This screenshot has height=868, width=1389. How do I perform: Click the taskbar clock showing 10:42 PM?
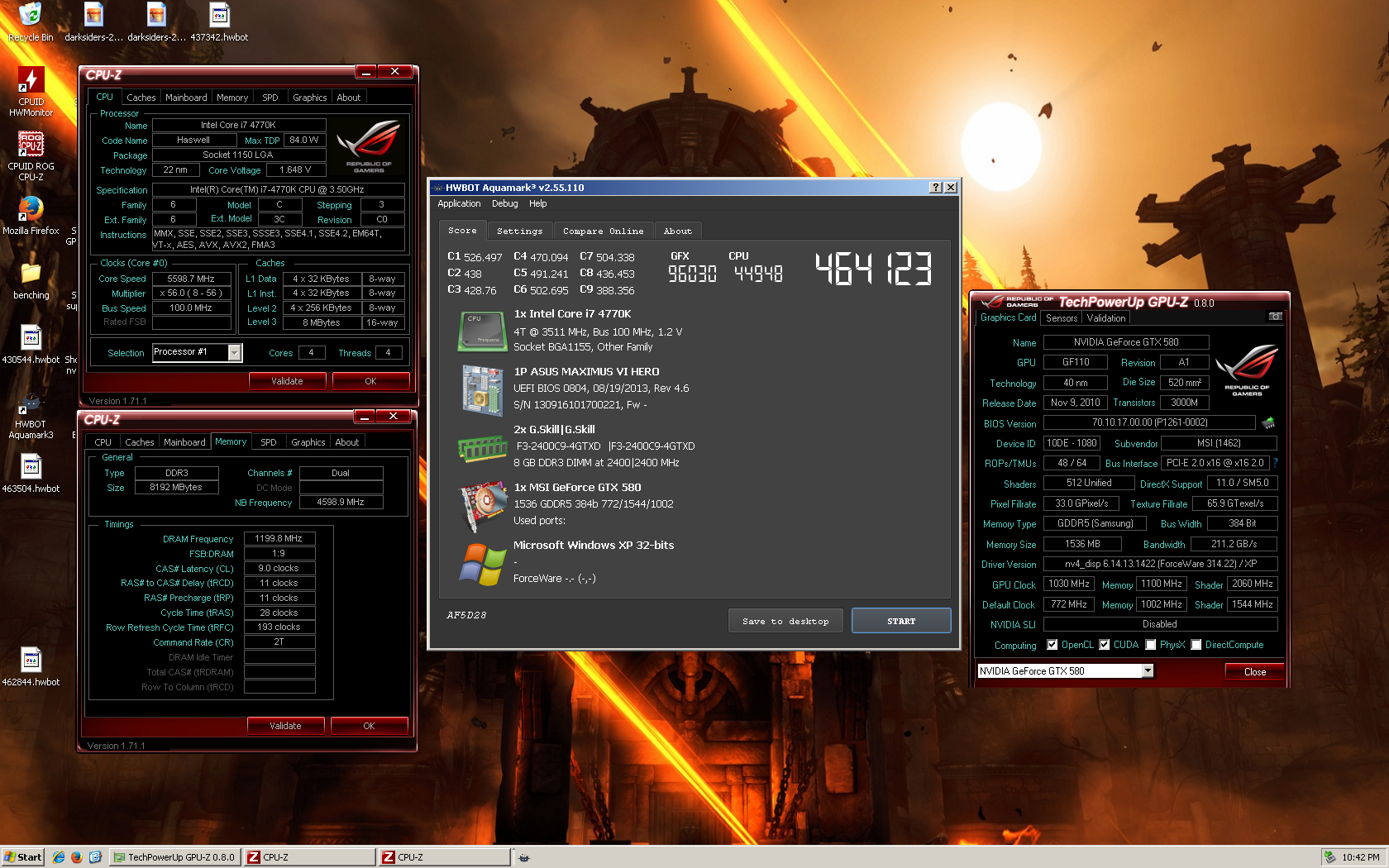pos(1361,857)
